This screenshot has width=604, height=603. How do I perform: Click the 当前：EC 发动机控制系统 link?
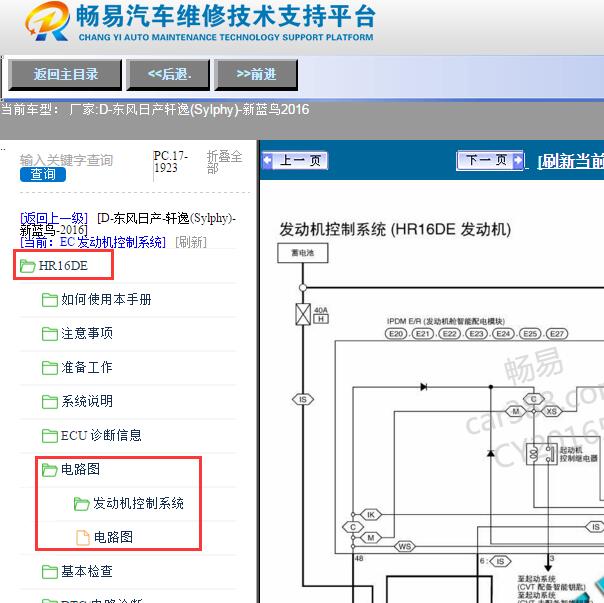(x=93, y=242)
